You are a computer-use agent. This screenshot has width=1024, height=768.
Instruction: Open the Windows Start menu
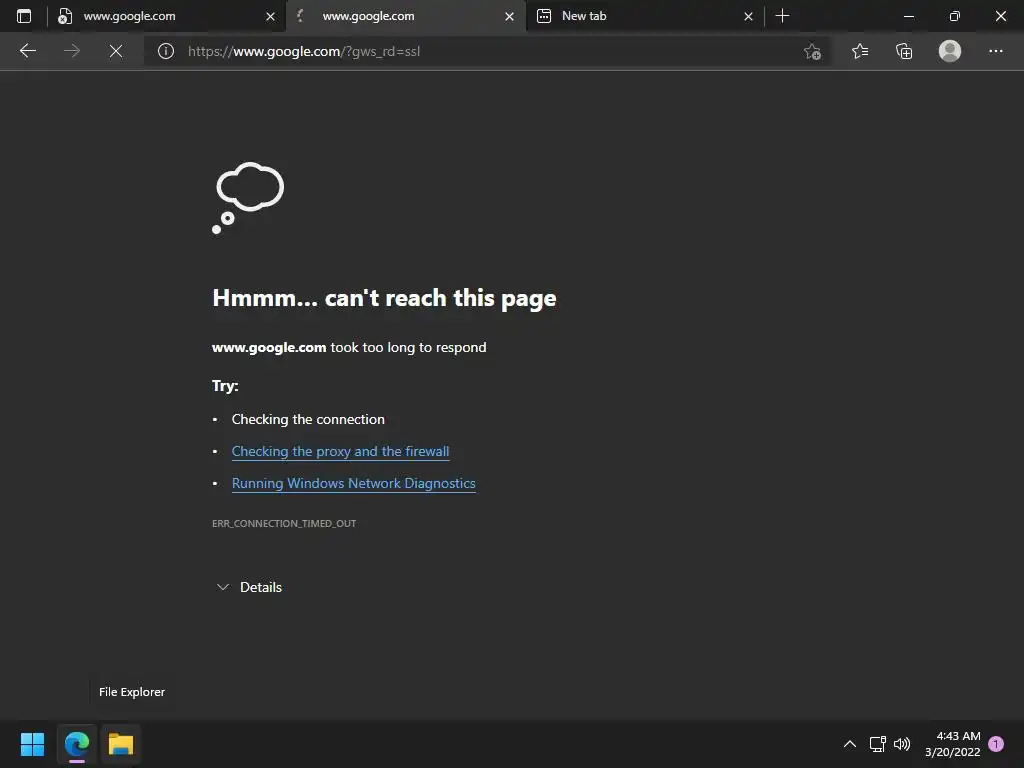point(32,744)
